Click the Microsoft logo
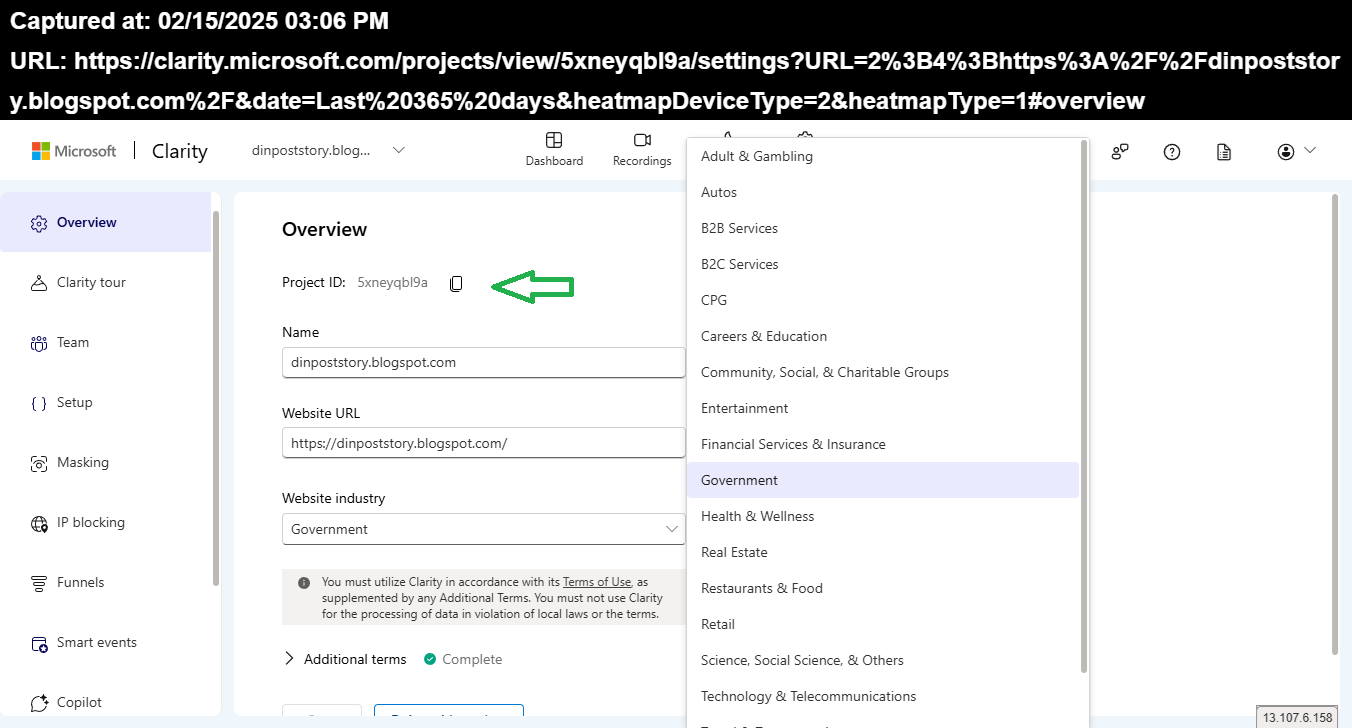The width and height of the screenshot is (1352, 728). coord(74,151)
